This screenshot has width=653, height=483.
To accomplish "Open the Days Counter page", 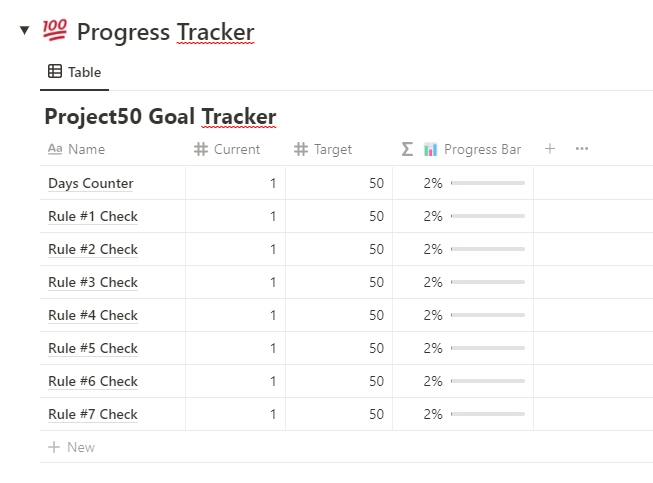I will pos(91,183).
